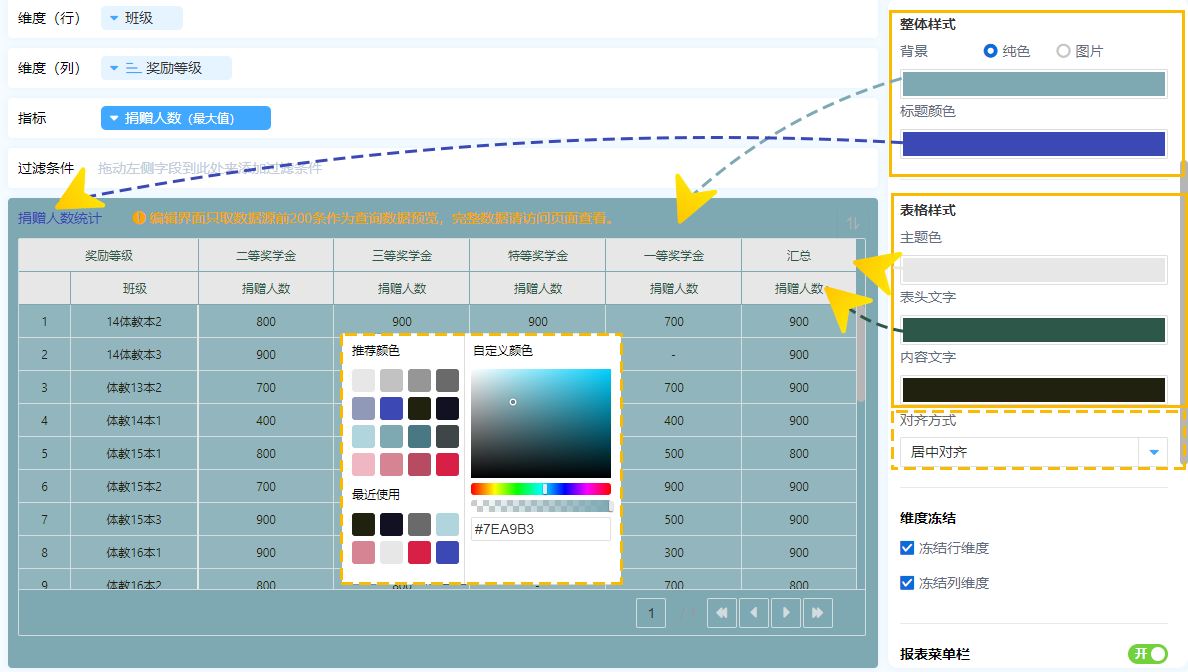
Task: Click the bar icon in 奖励等级 tag
Action: [133, 68]
